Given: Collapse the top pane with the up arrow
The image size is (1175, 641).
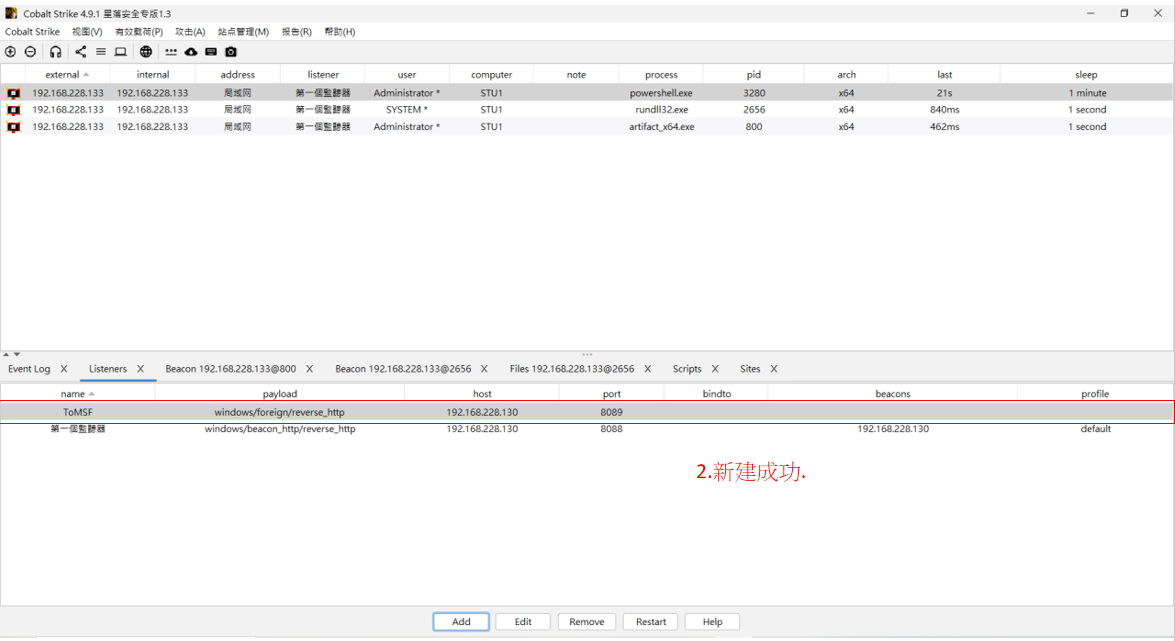Looking at the screenshot, I should (6, 354).
